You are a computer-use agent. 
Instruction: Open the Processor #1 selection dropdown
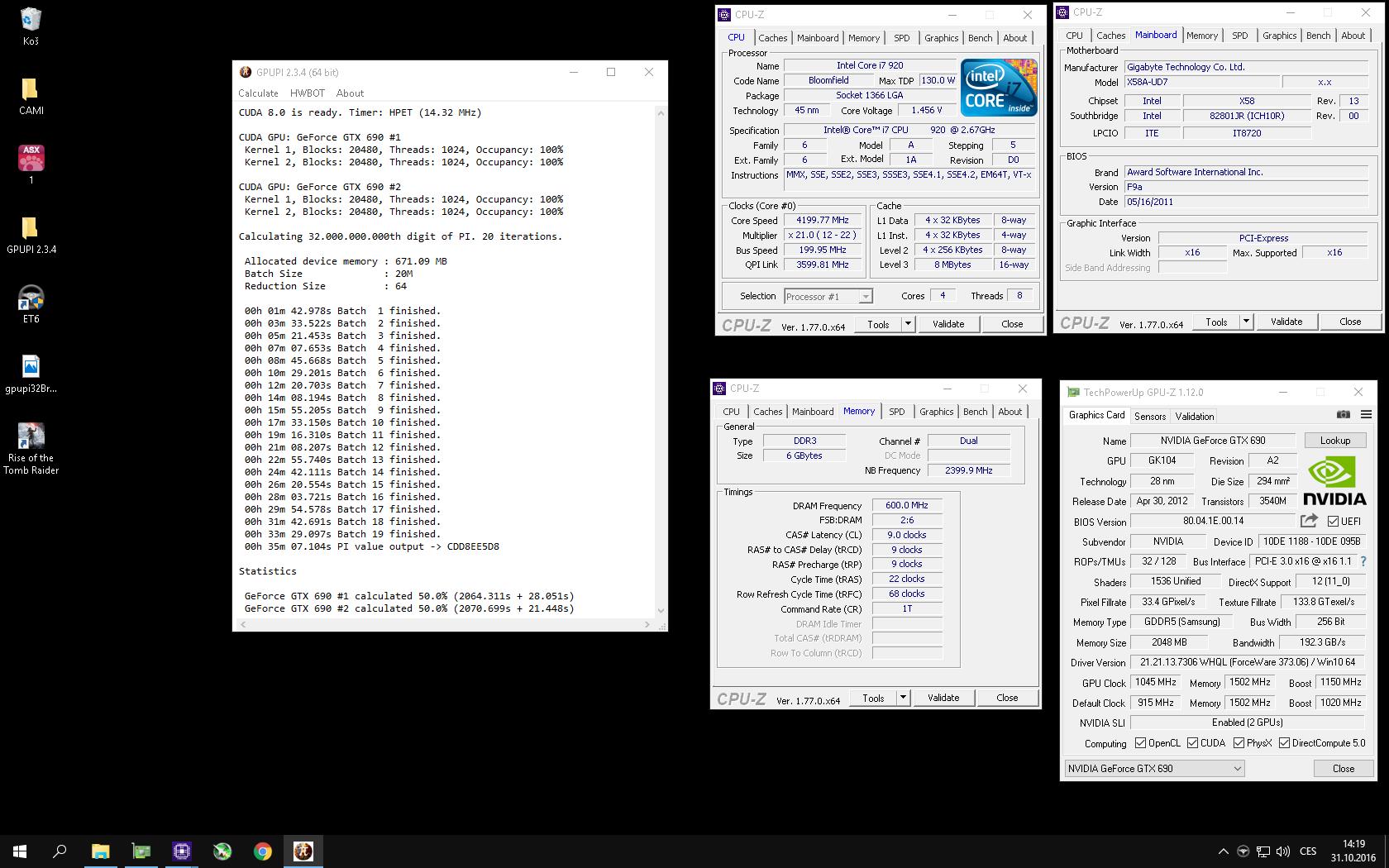(828, 296)
